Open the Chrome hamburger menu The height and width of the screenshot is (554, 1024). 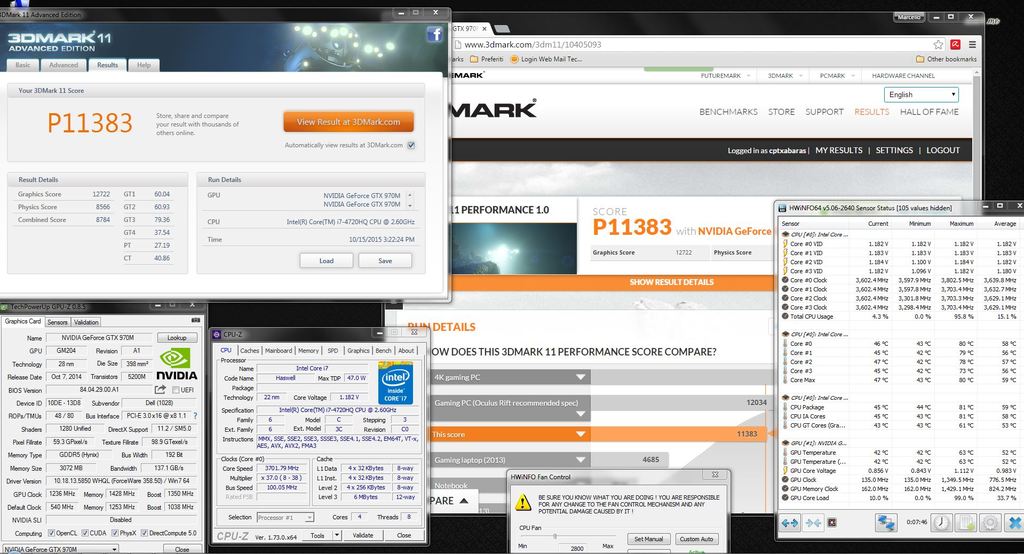tap(972, 44)
